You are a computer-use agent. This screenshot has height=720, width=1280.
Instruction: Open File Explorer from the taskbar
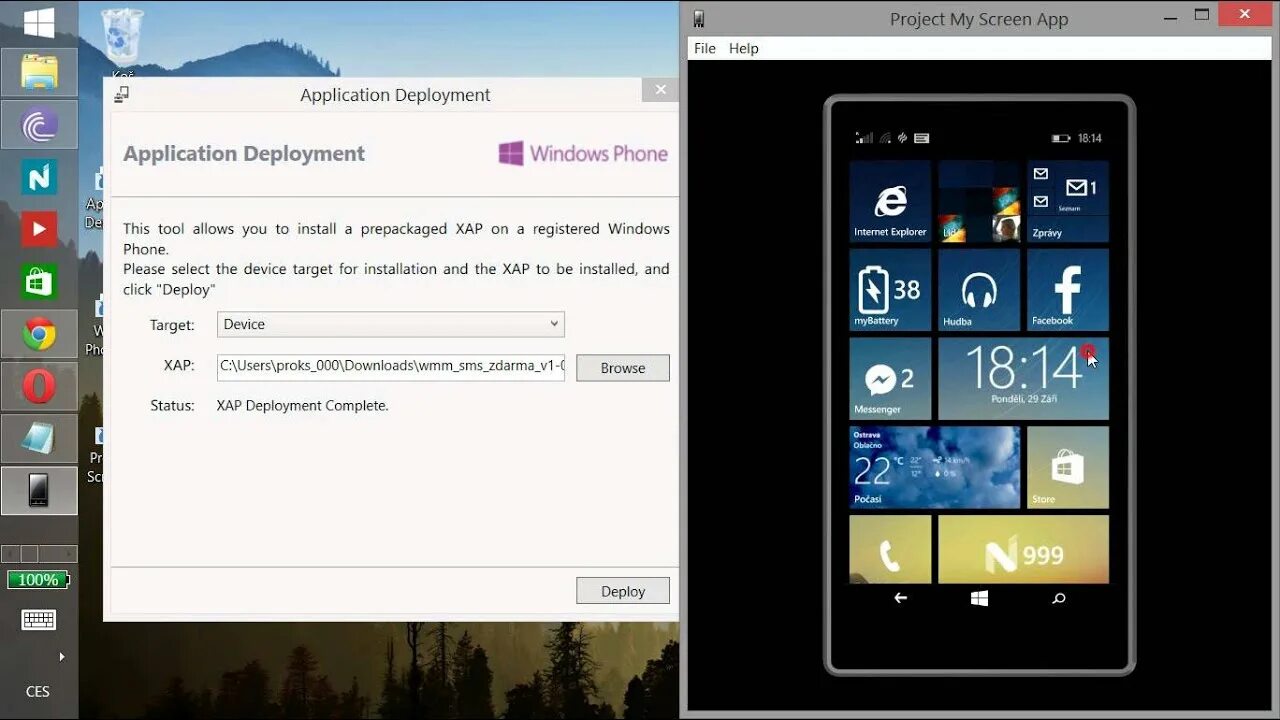click(x=39, y=73)
